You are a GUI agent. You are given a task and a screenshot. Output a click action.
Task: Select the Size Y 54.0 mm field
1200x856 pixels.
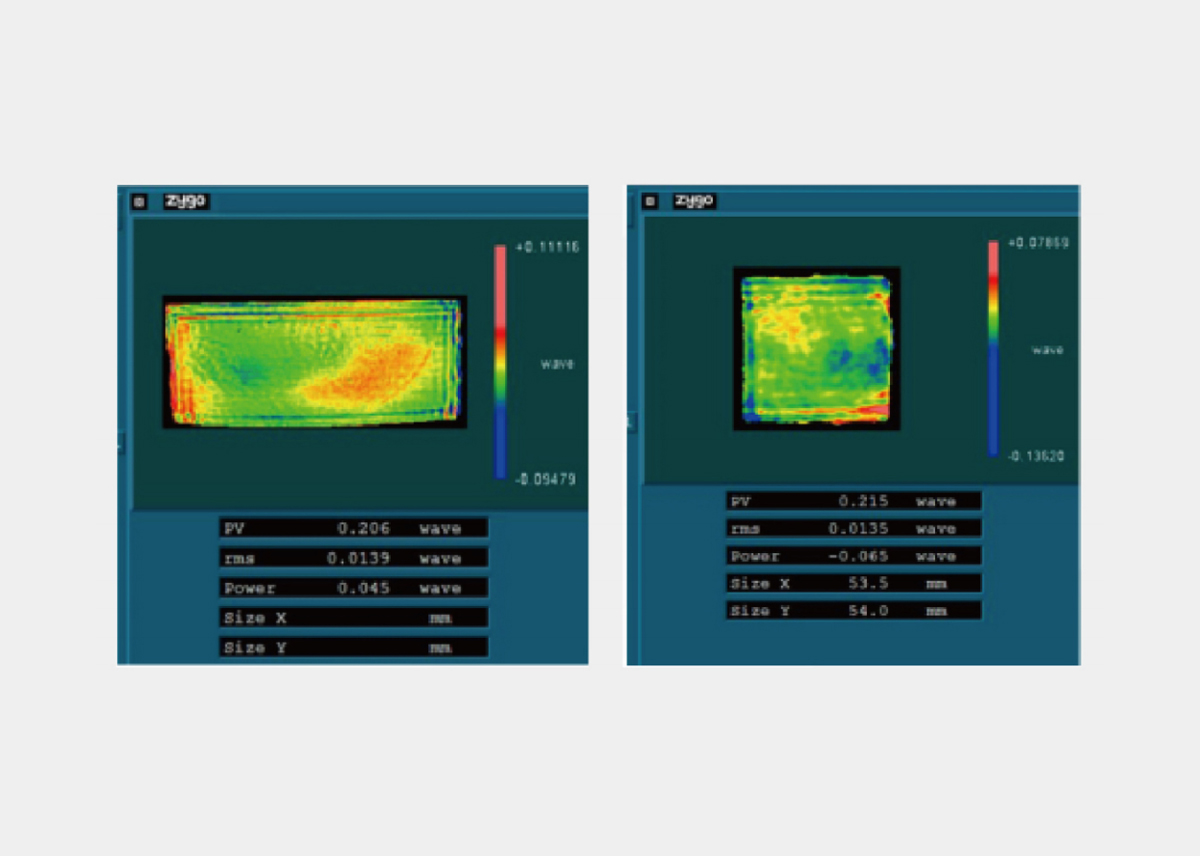point(854,610)
